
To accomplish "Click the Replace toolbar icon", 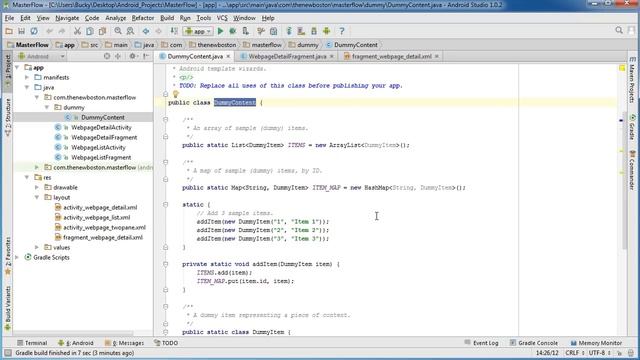I will coord(130,31).
